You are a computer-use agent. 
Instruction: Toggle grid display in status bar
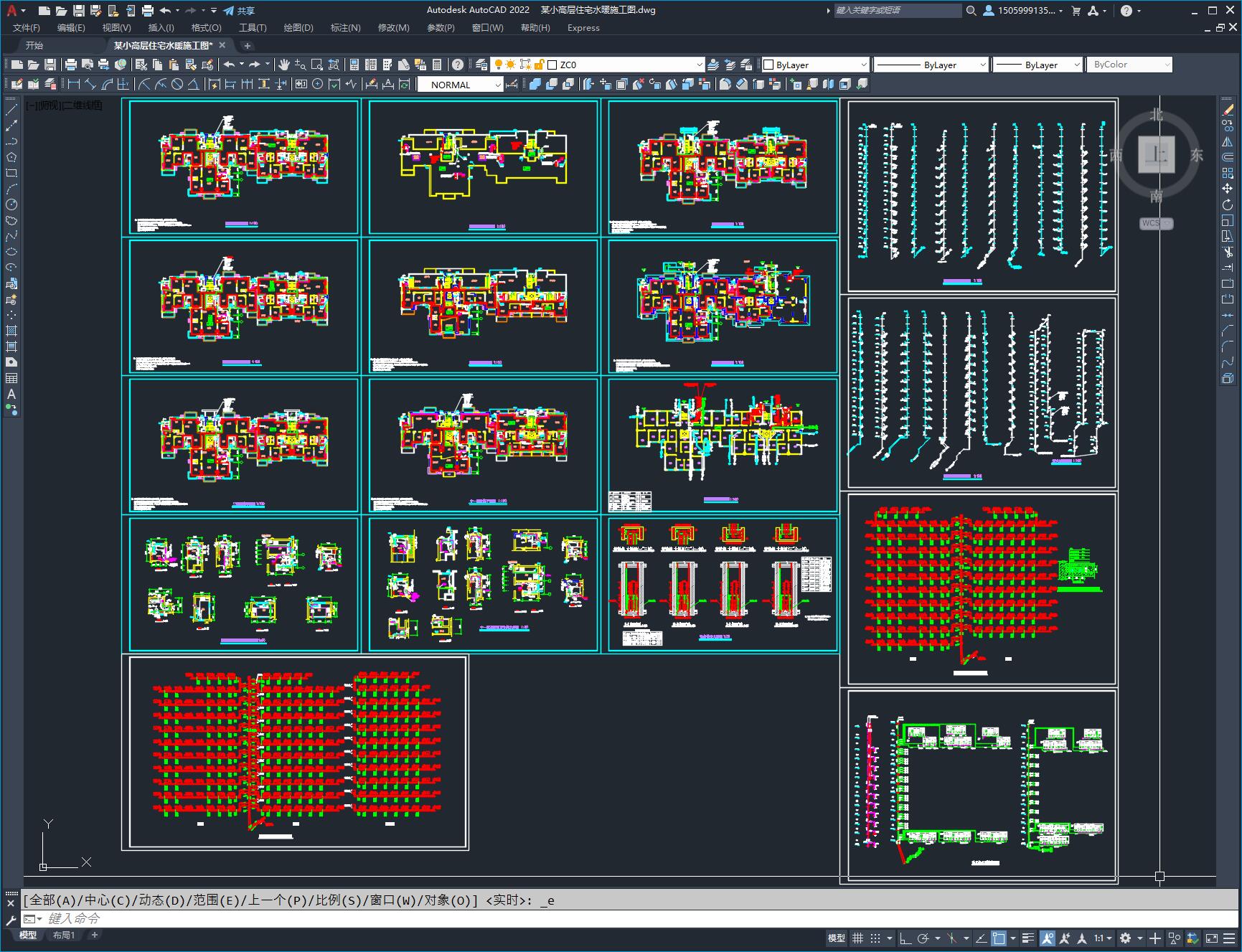click(x=857, y=938)
